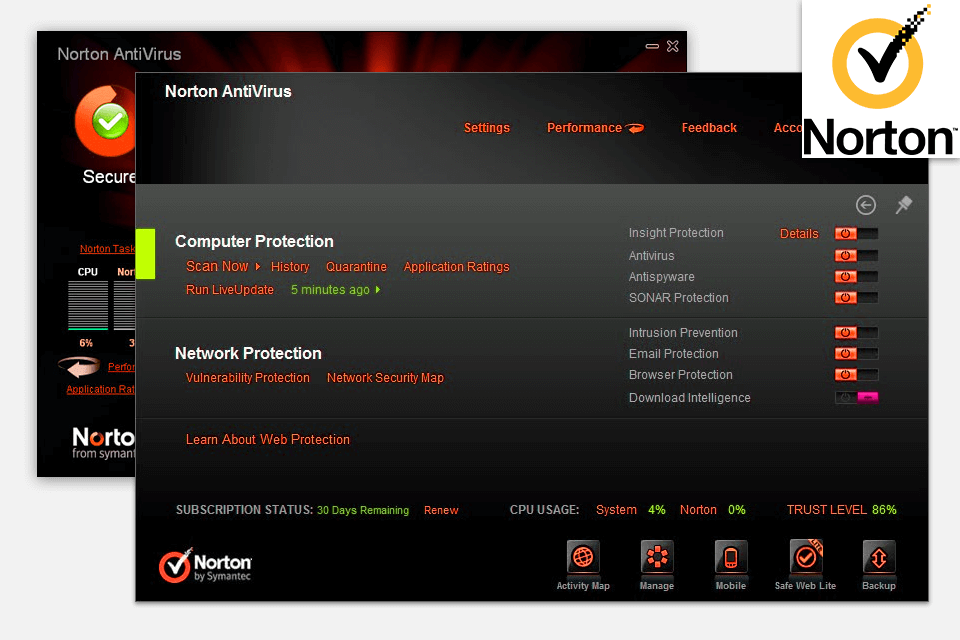The width and height of the screenshot is (960, 640).
Task: Open the Quarantine link
Action: click(356, 267)
